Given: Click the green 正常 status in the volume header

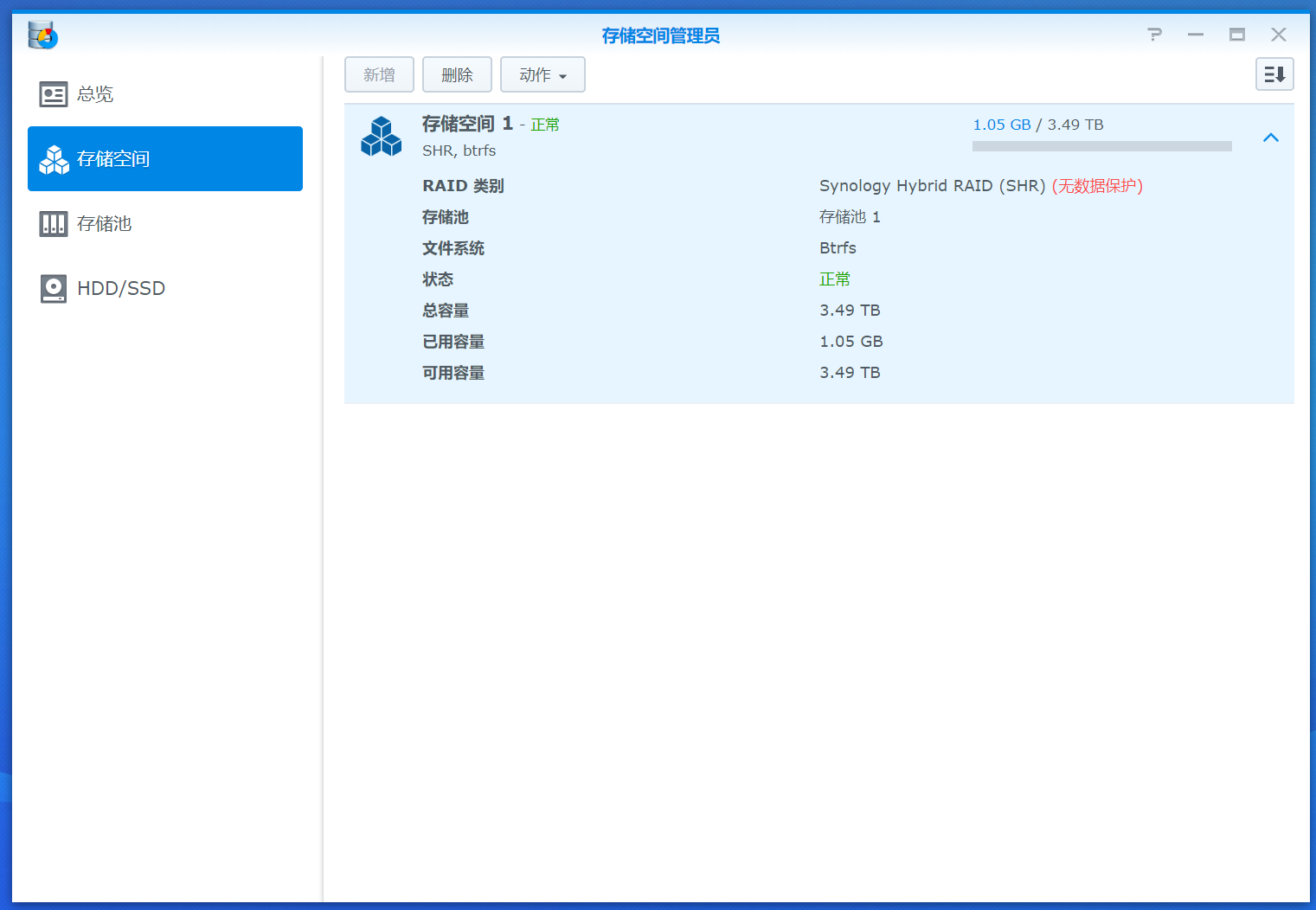Looking at the screenshot, I should (545, 125).
